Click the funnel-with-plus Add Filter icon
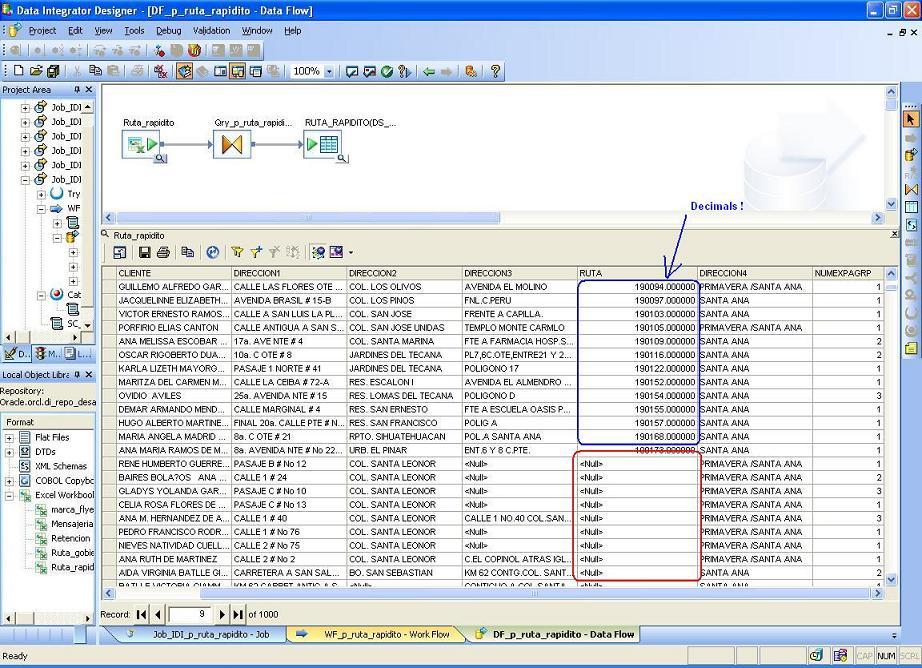 (x=256, y=252)
